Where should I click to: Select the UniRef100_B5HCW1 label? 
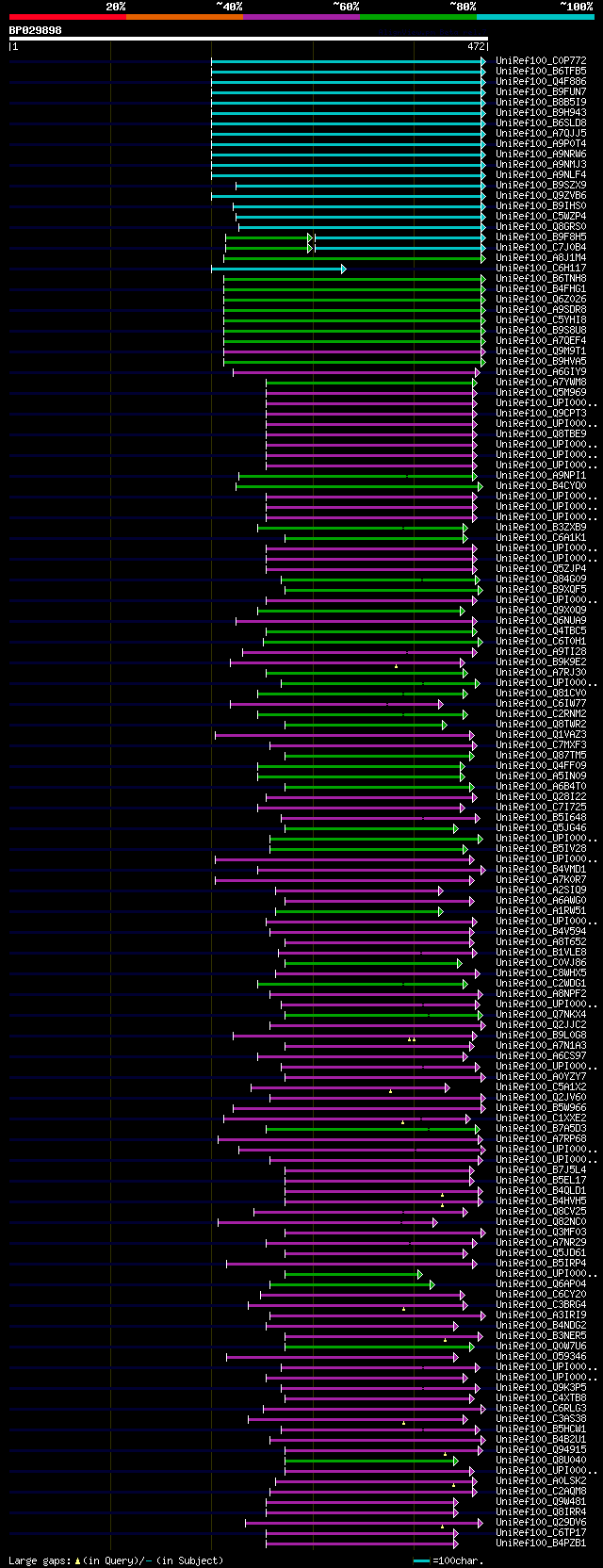(541, 1429)
